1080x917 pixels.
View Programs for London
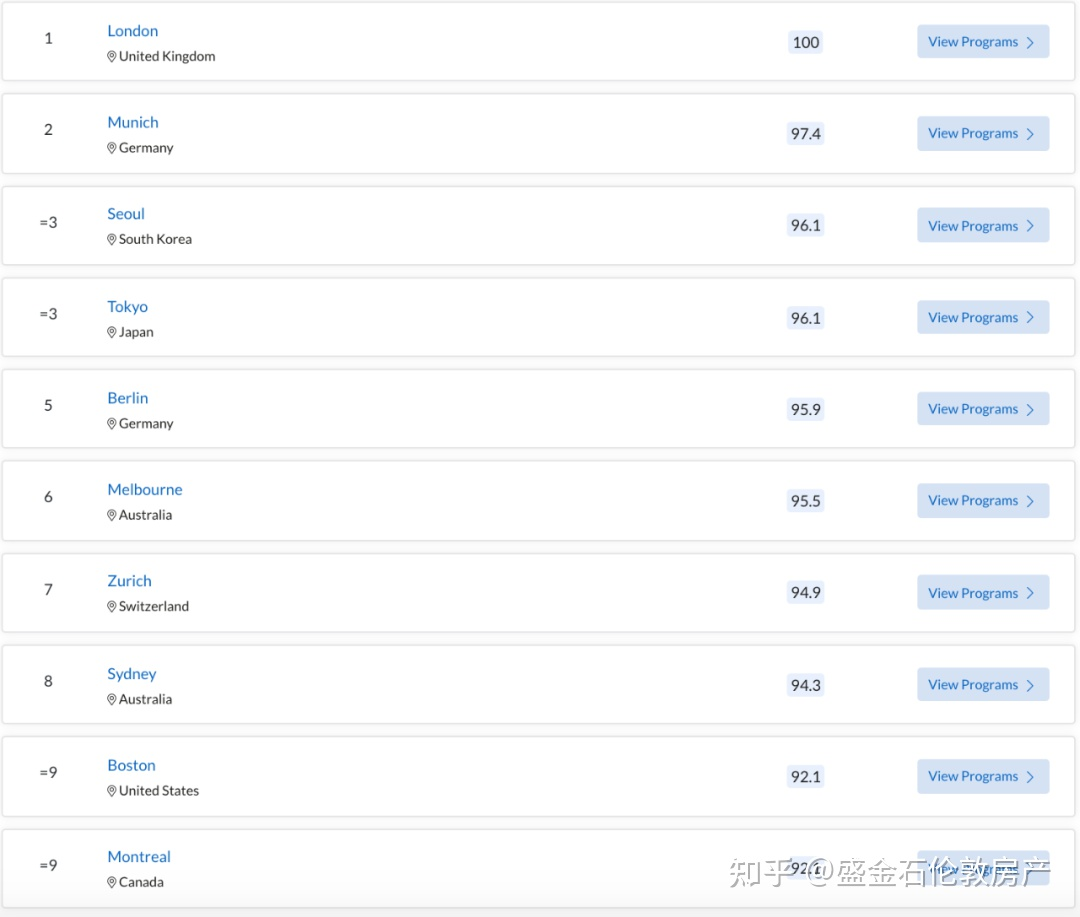click(x=983, y=42)
